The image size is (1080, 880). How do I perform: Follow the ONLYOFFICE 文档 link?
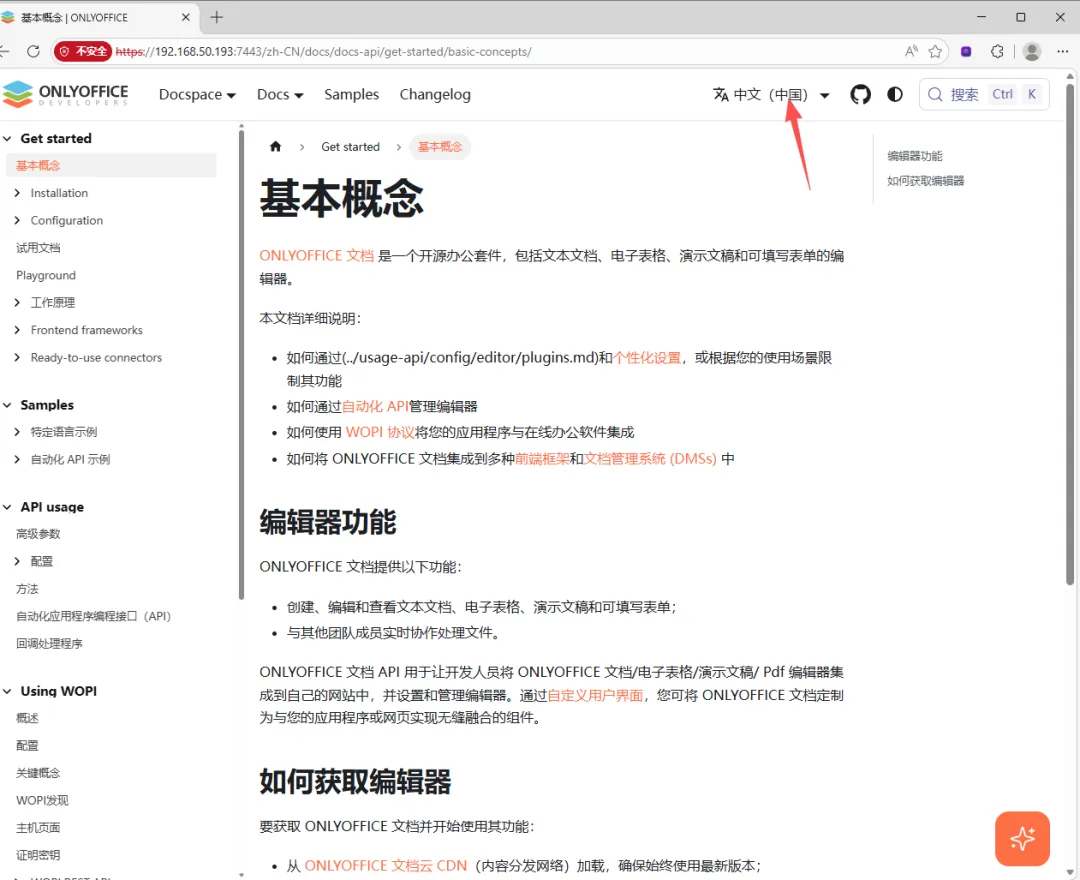[x=317, y=255]
